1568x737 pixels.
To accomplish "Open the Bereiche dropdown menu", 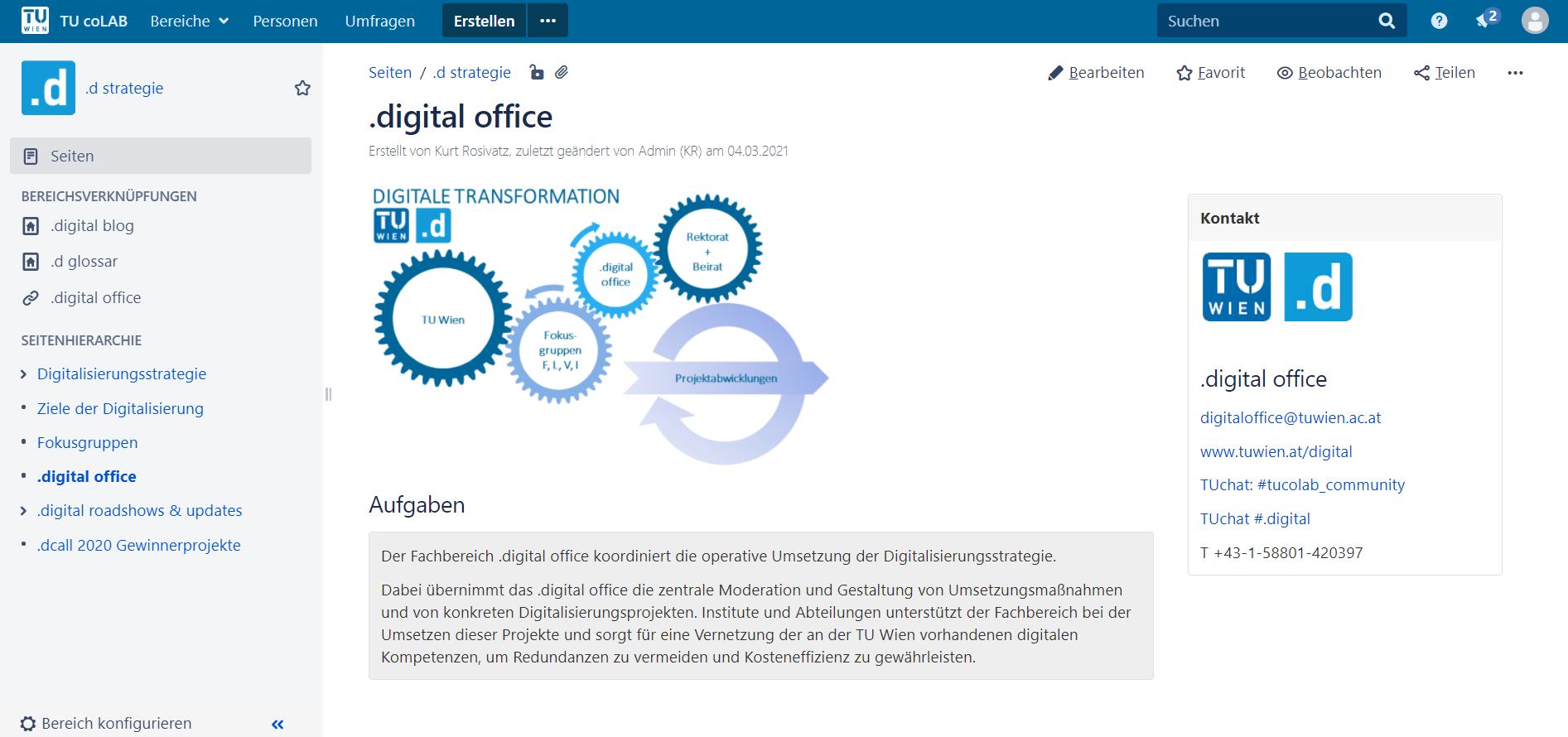I will 189,21.
